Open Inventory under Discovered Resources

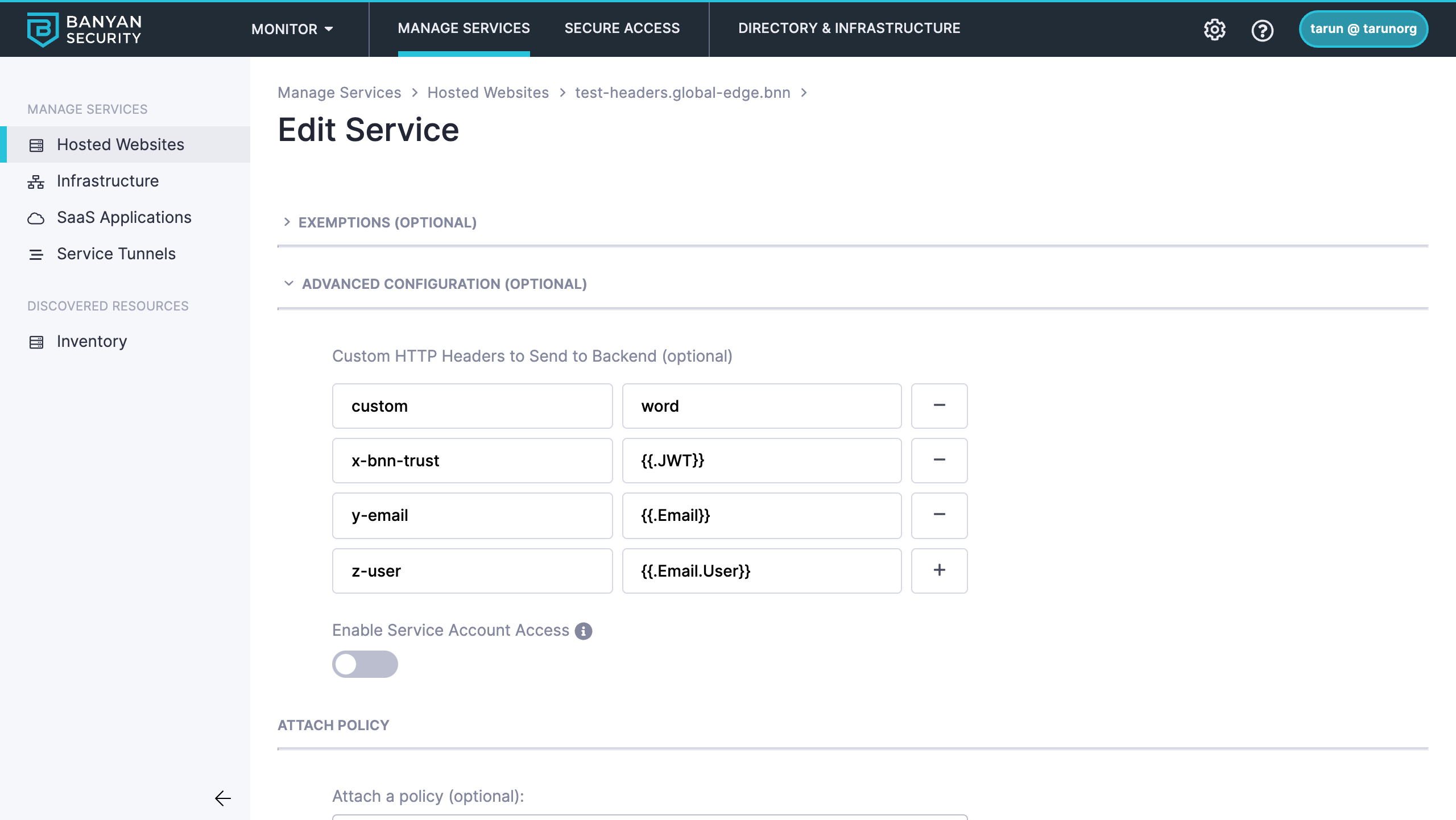[x=92, y=341]
